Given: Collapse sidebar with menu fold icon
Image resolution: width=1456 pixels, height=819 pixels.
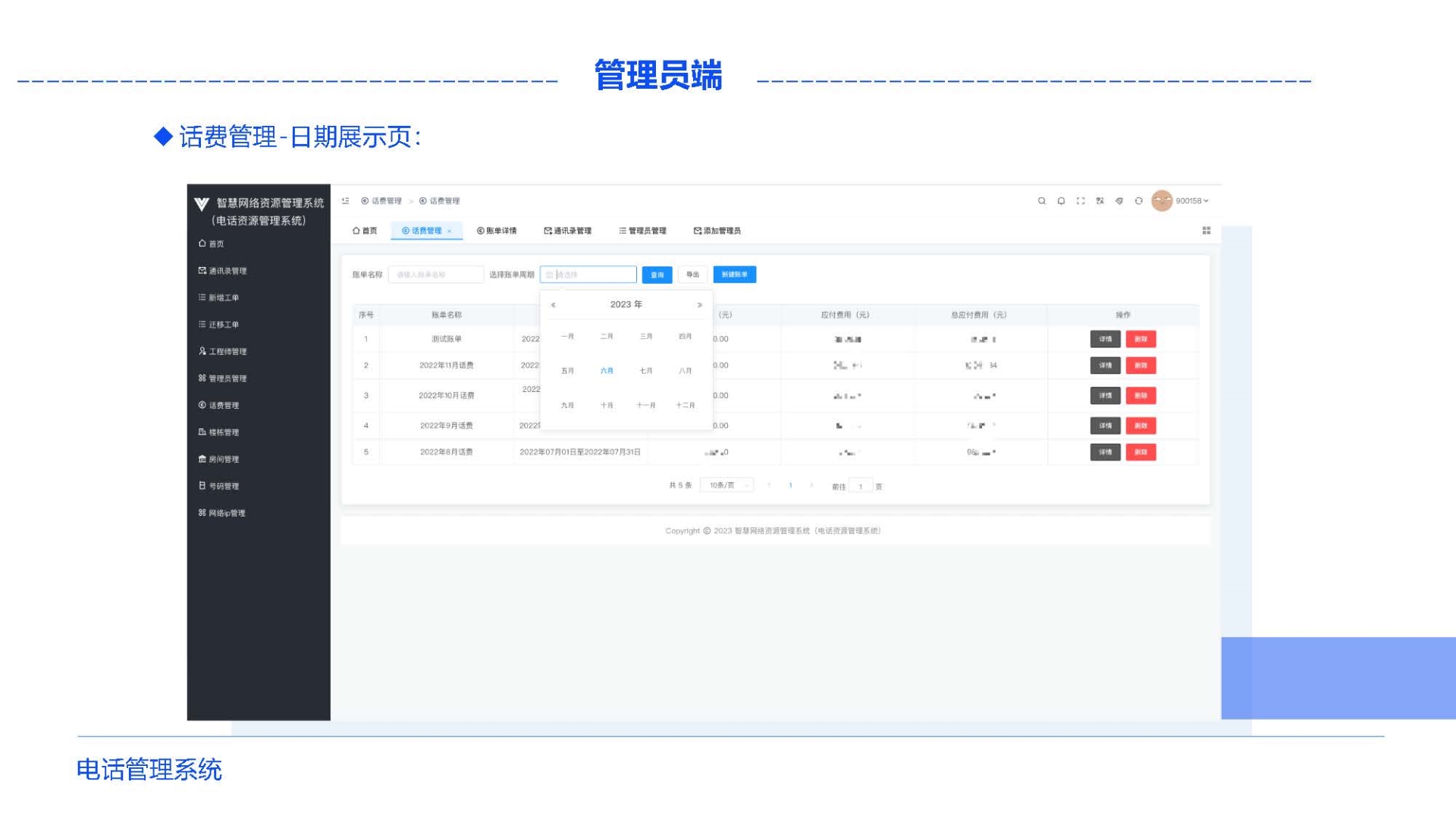Looking at the screenshot, I should click(x=346, y=201).
